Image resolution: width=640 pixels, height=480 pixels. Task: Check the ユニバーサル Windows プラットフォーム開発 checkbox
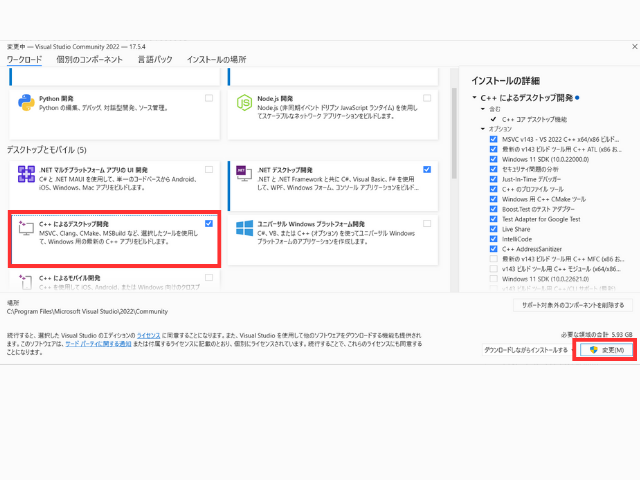[x=427, y=223]
